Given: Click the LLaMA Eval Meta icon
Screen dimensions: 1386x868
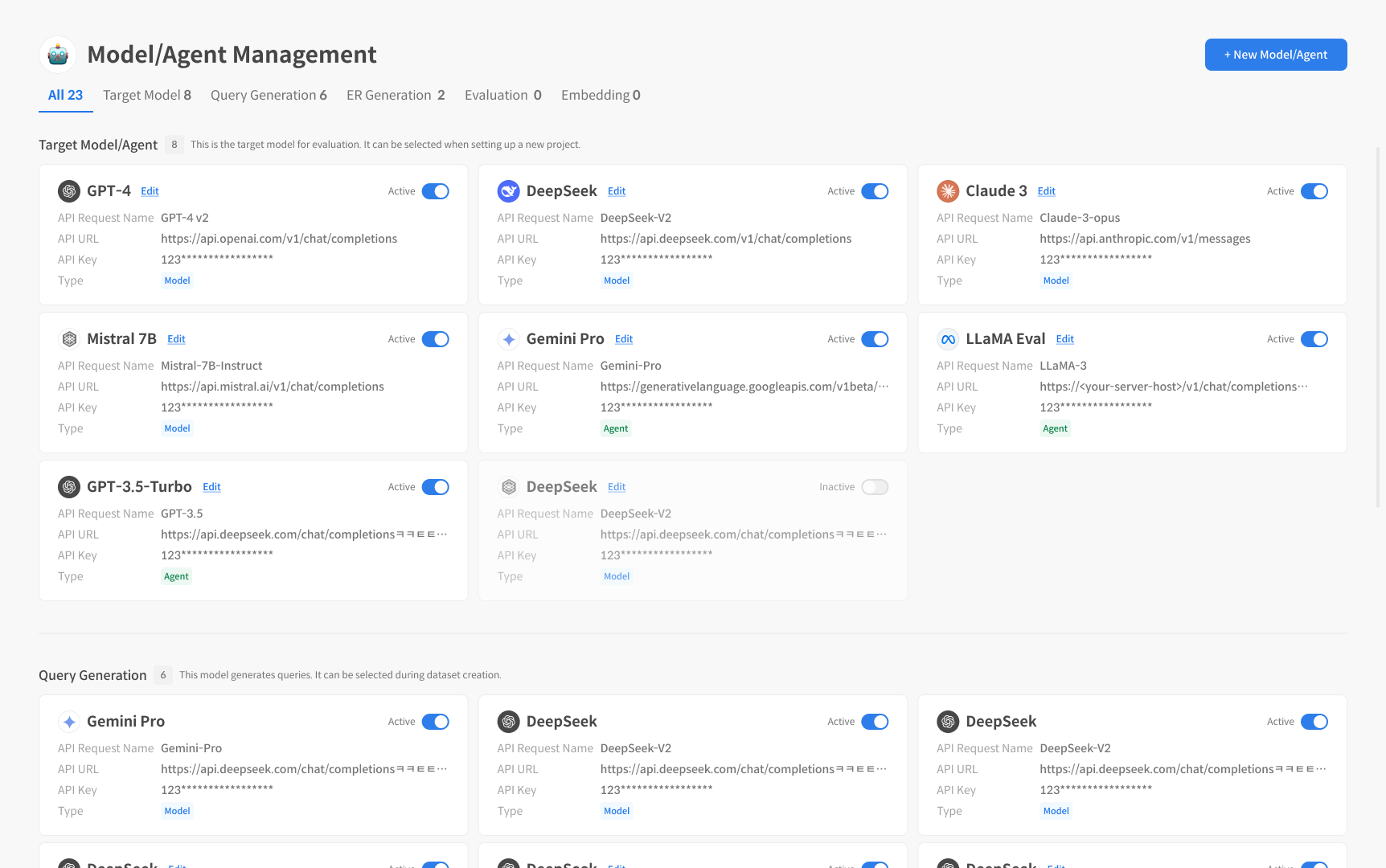Looking at the screenshot, I should [948, 339].
